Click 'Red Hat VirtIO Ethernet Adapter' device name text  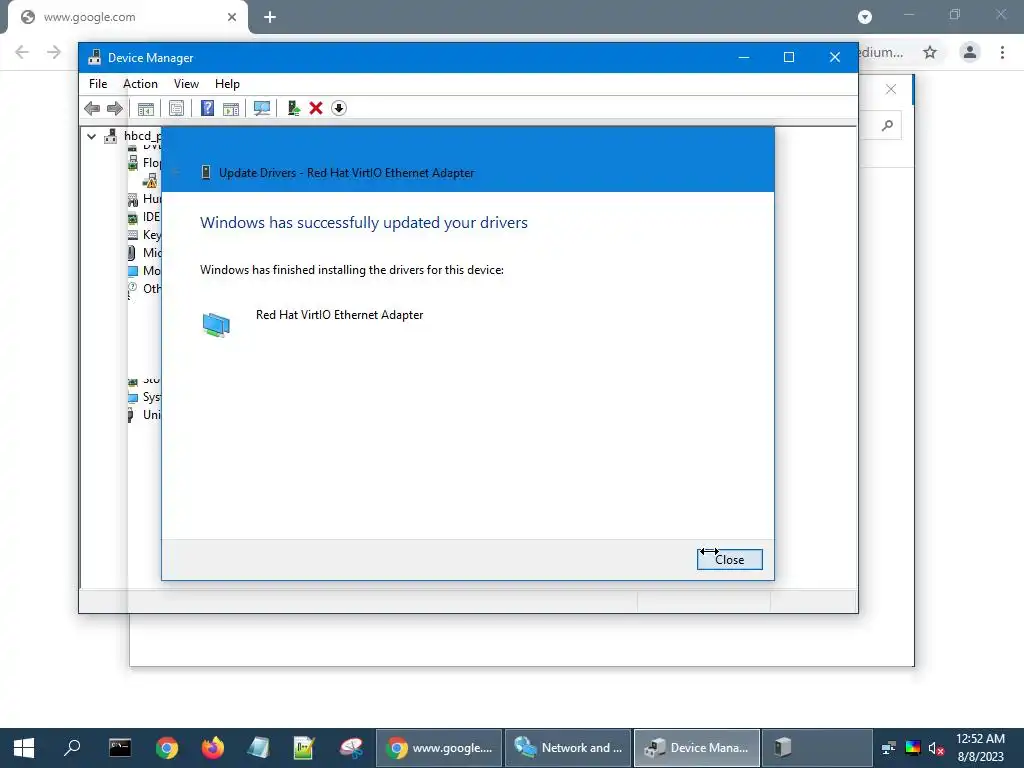pyautogui.click(x=340, y=315)
